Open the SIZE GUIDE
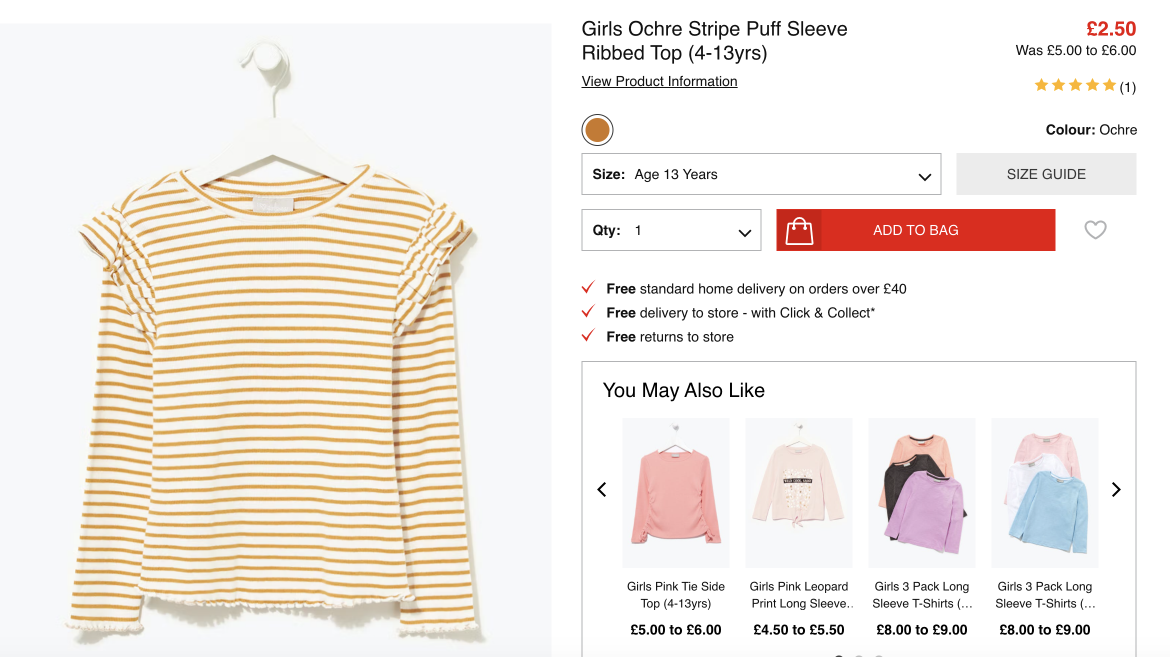This screenshot has width=1170, height=657. [1046, 174]
